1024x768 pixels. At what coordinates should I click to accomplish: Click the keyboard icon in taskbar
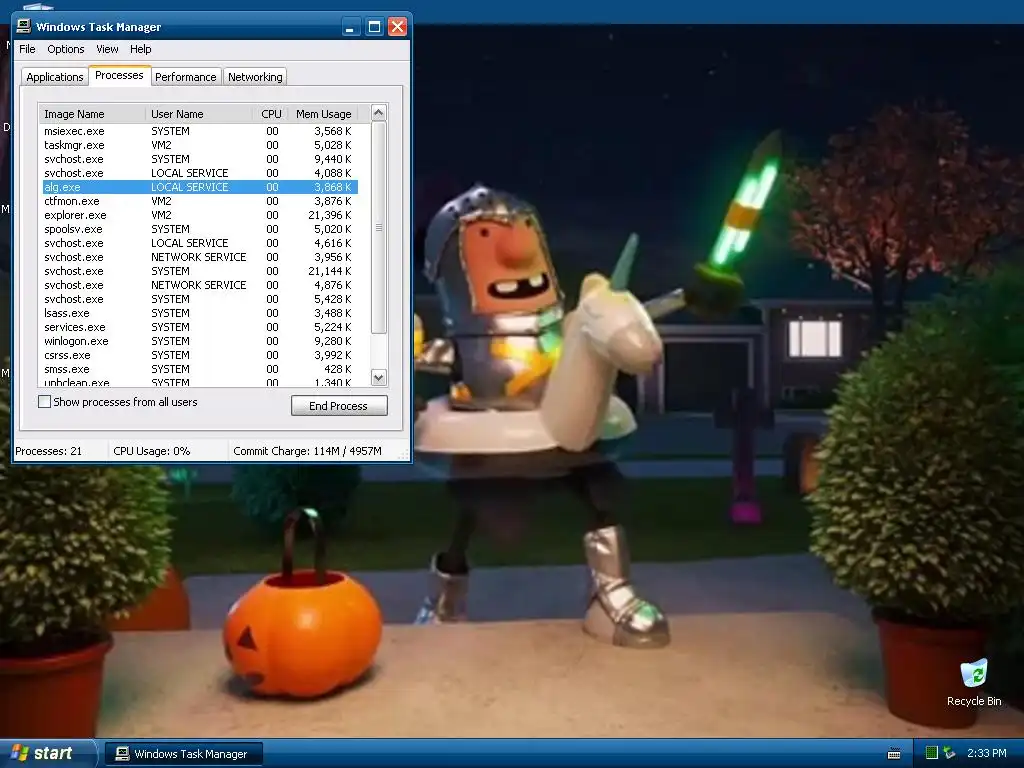[x=894, y=754]
